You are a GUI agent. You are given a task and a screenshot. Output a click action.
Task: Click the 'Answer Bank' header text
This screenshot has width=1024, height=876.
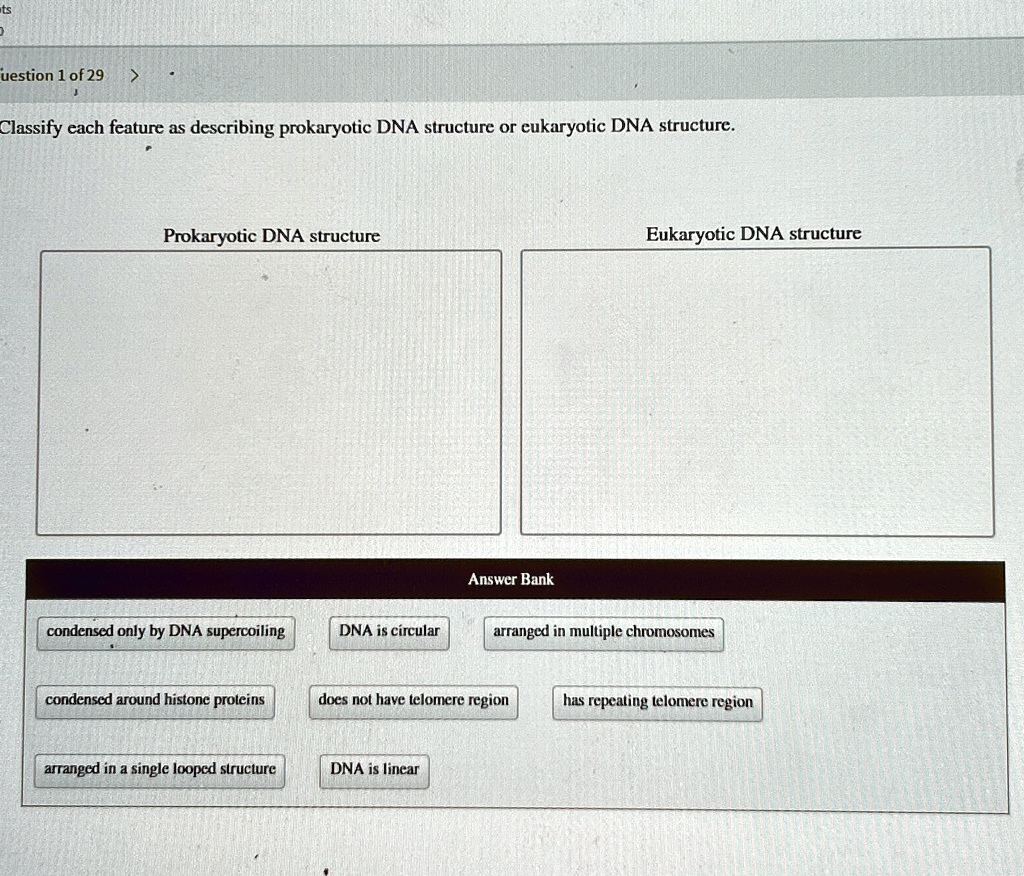click(x=511, y=579)
